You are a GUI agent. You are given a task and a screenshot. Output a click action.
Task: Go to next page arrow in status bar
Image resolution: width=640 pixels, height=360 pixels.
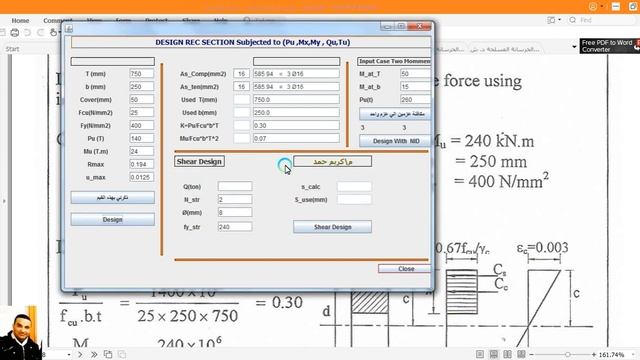[x=80, y=354]
